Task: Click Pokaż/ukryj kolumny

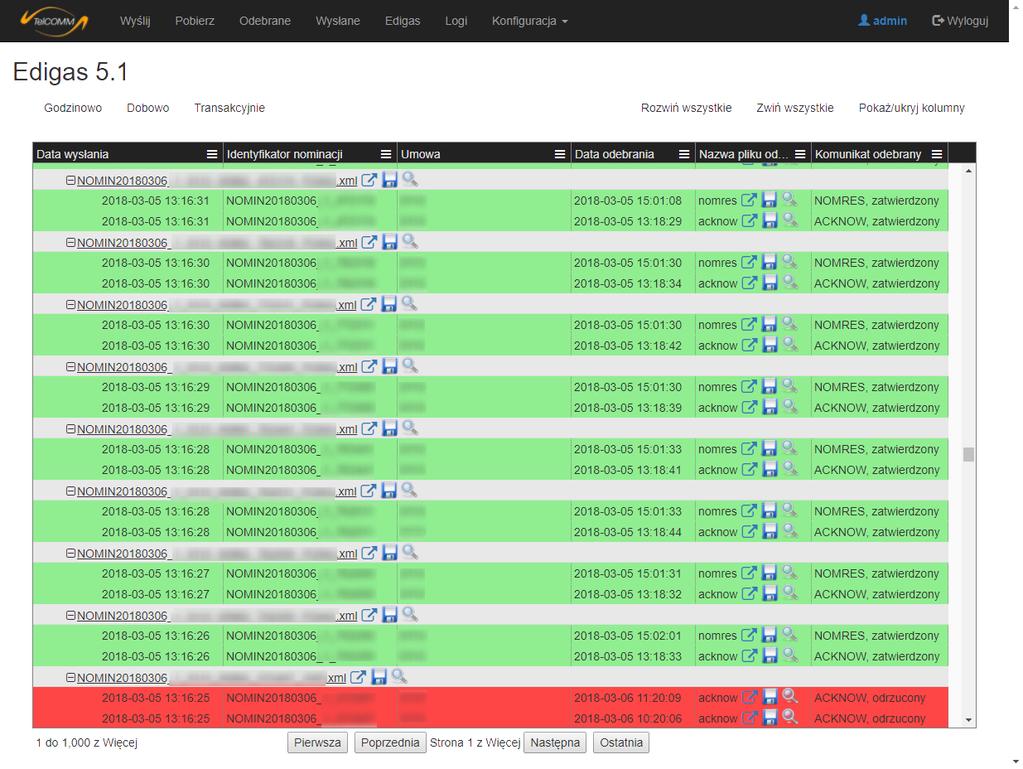Action: tap(911, 108)
